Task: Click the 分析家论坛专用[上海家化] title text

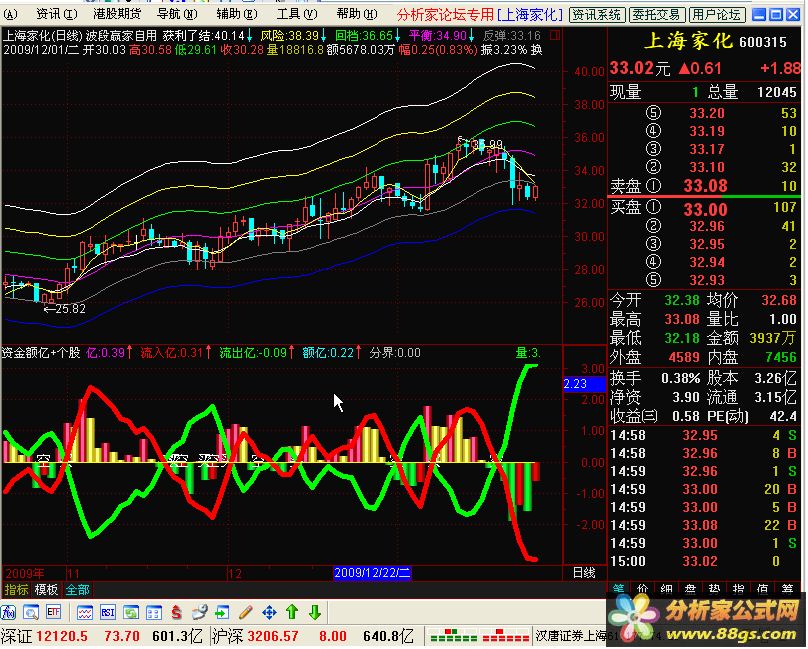Action: (480, 14)
